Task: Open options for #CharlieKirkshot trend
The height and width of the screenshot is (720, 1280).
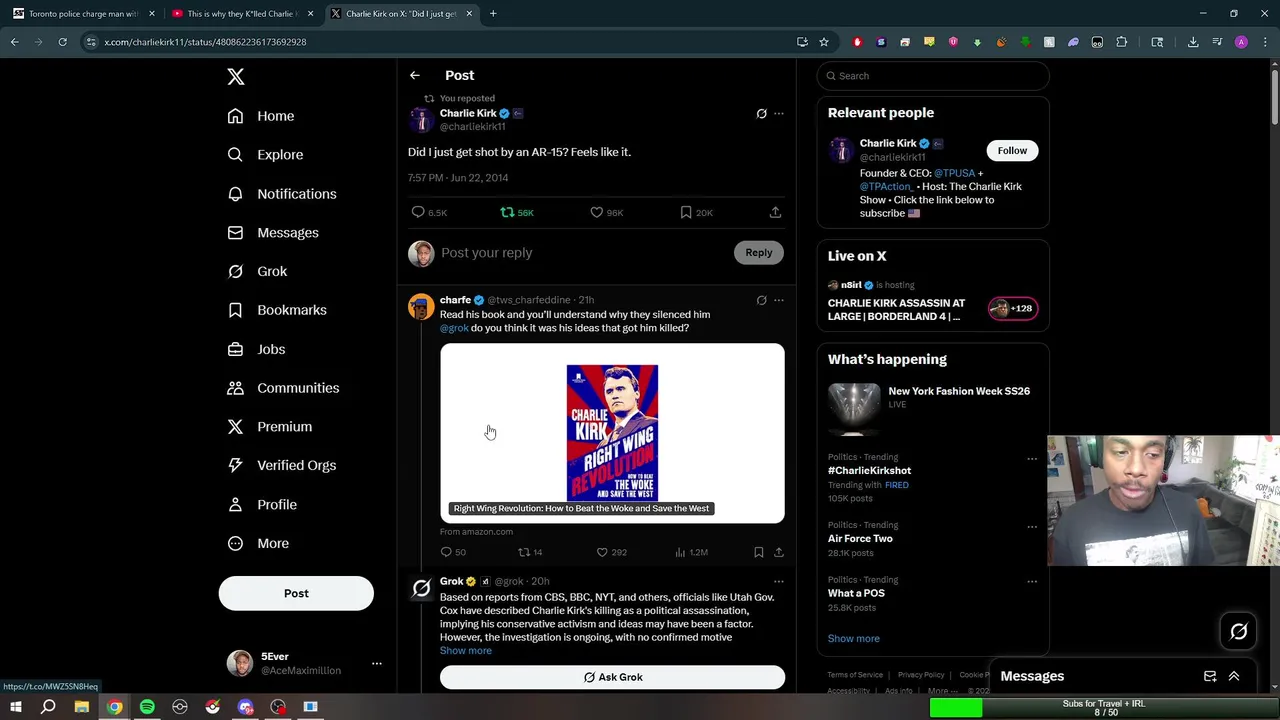Action: point(1032,459)
